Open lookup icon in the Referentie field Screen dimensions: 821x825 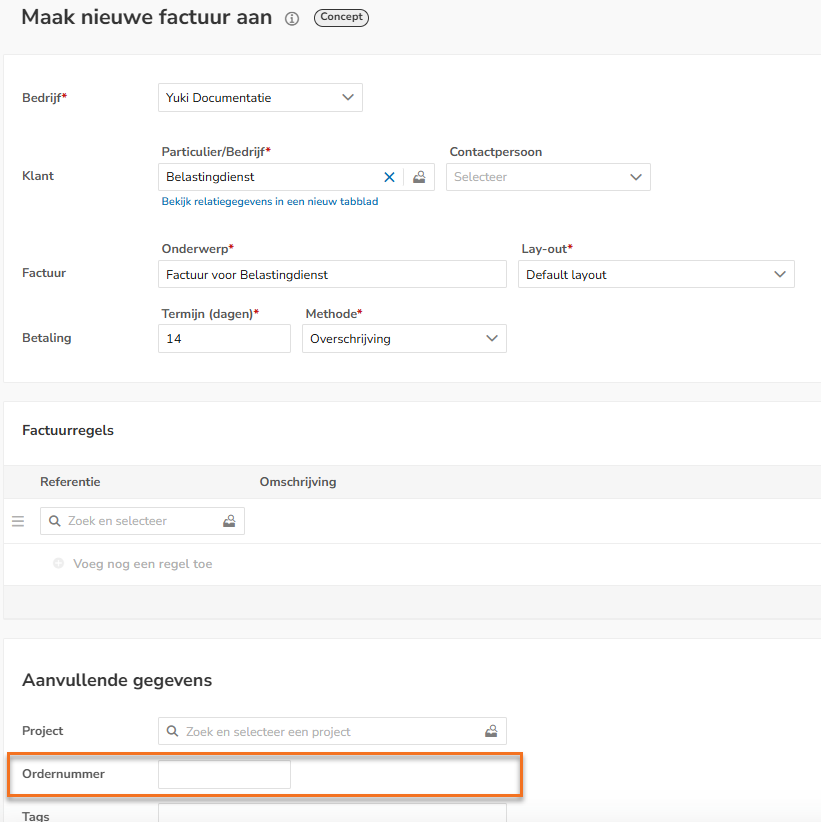pos(229,521)
